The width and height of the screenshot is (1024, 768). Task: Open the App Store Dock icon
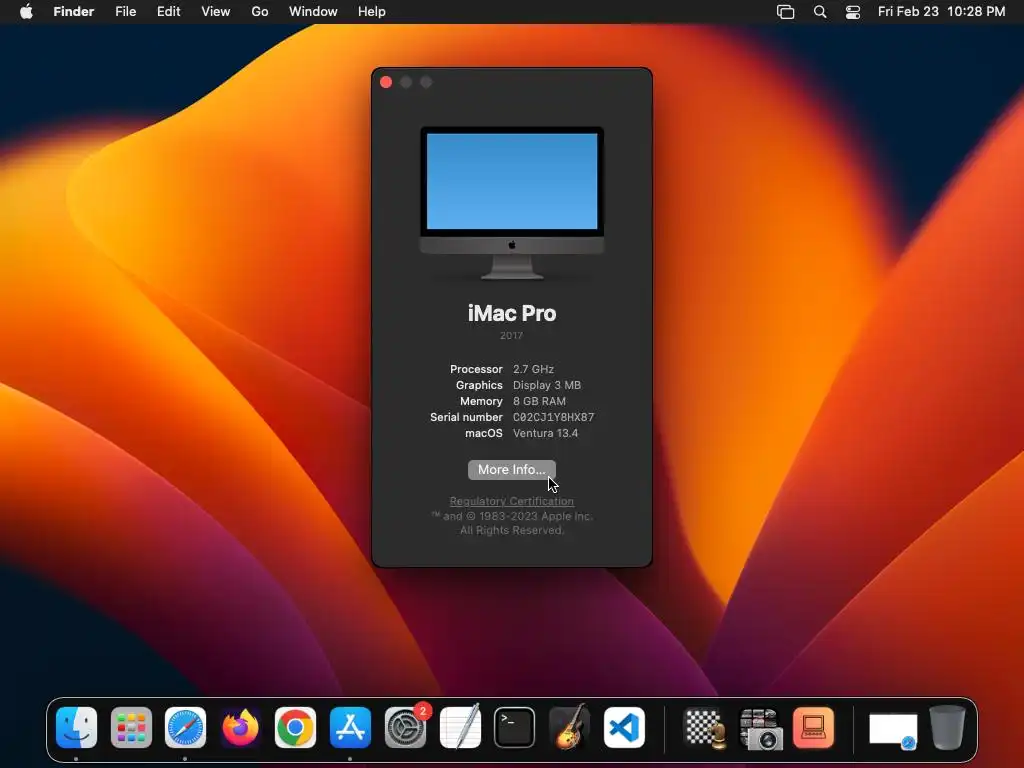[x=350, y=728]
